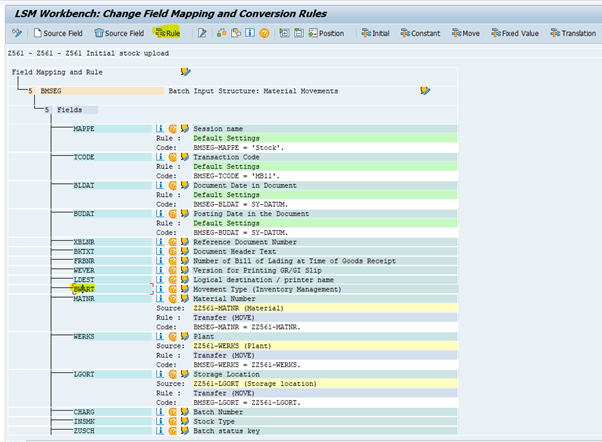Apply the Translation rule button
602x442 pixels.
tap(573, 33)
